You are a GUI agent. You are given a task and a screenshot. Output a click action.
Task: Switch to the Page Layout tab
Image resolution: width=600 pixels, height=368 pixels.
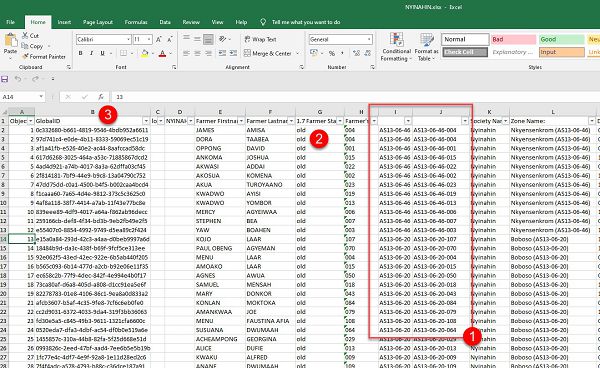coord(98,22)
